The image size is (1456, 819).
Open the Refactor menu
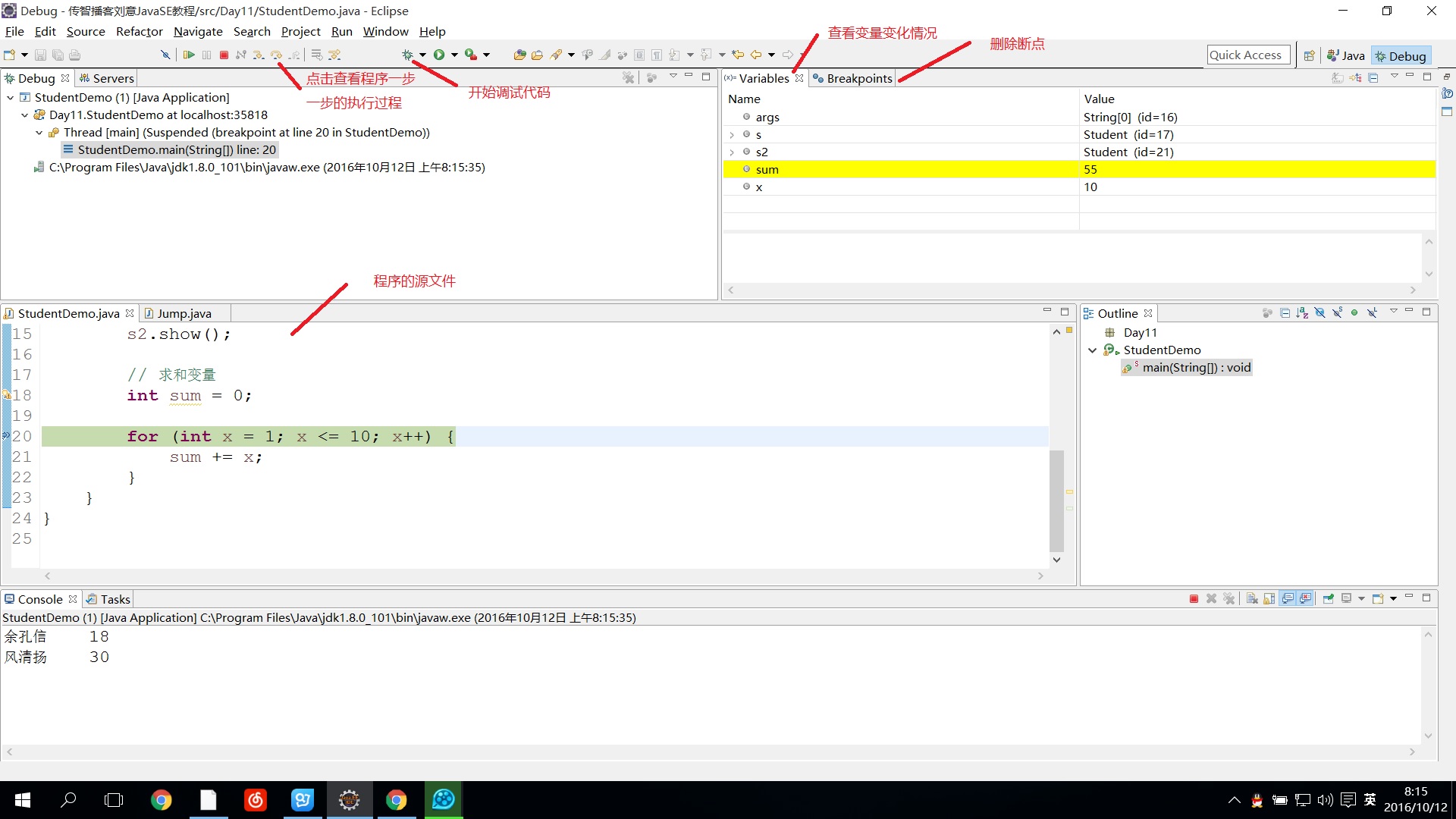pyautogui.click(x=139, y=32)
